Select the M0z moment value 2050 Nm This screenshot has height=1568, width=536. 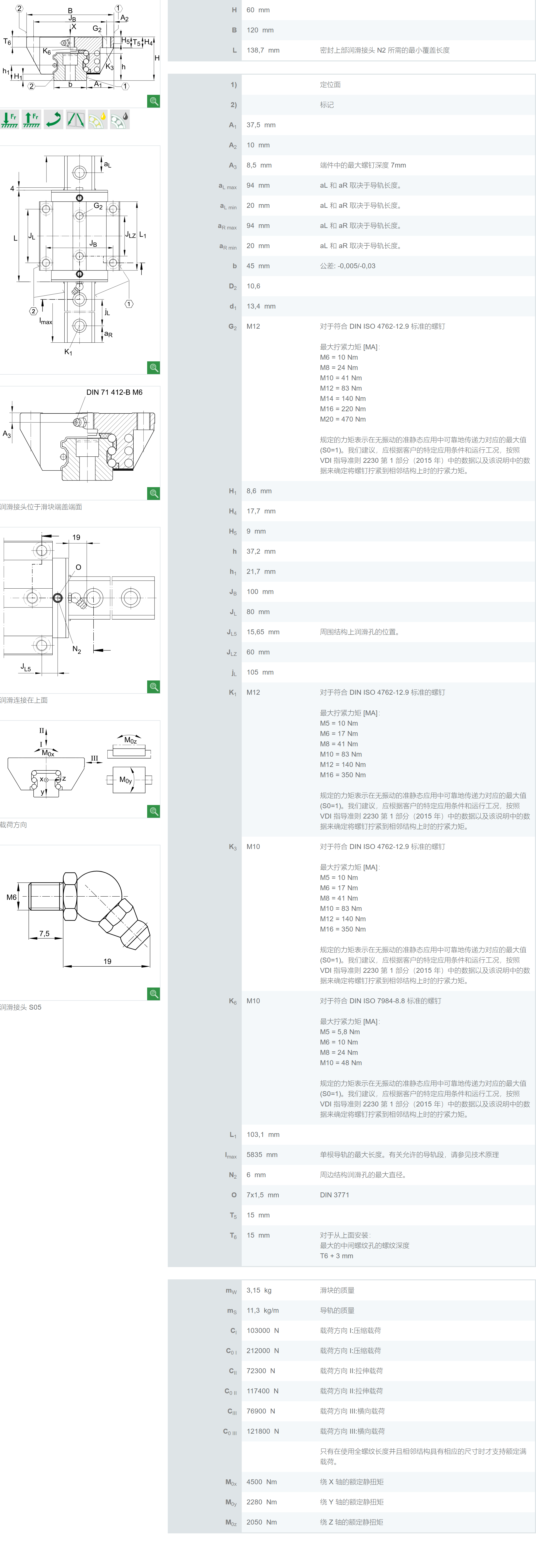(x=262, y=1522)
